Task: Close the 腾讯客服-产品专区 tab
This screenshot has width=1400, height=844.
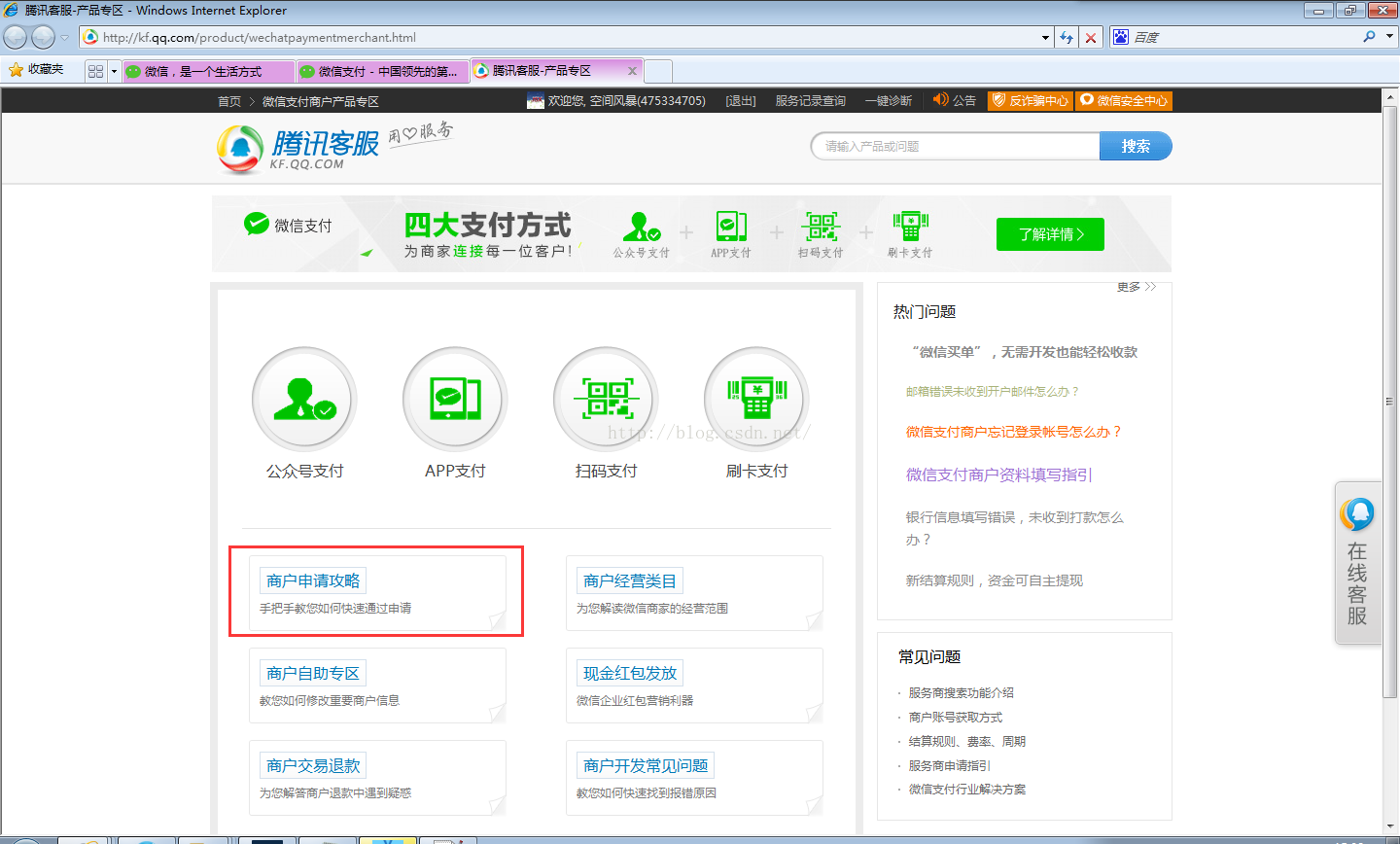Action: 632,70
